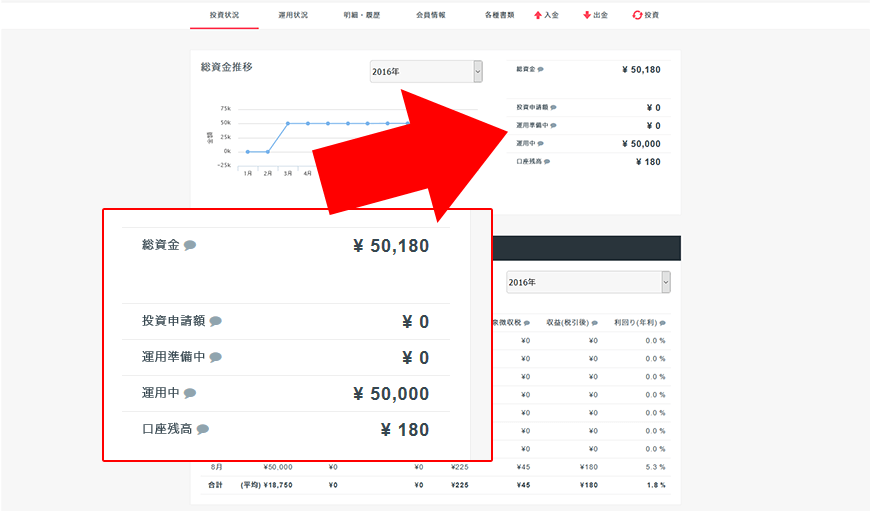This screenshot has width=870, height=511.
Task: Click the 出金 withdrawal down-arrow link
Action: pos(595,15)
